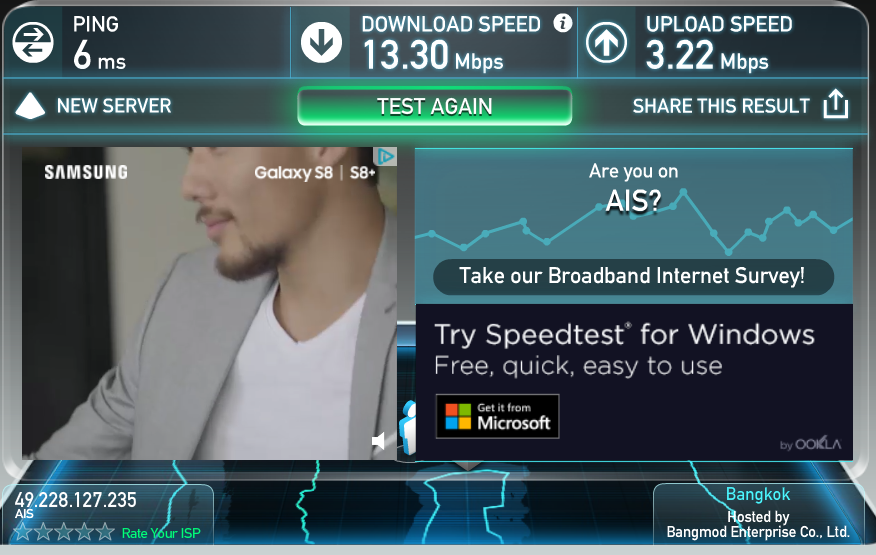Click the IP address 49.228.127.235
Screen dimensions: 876x555
click(75, 500)
